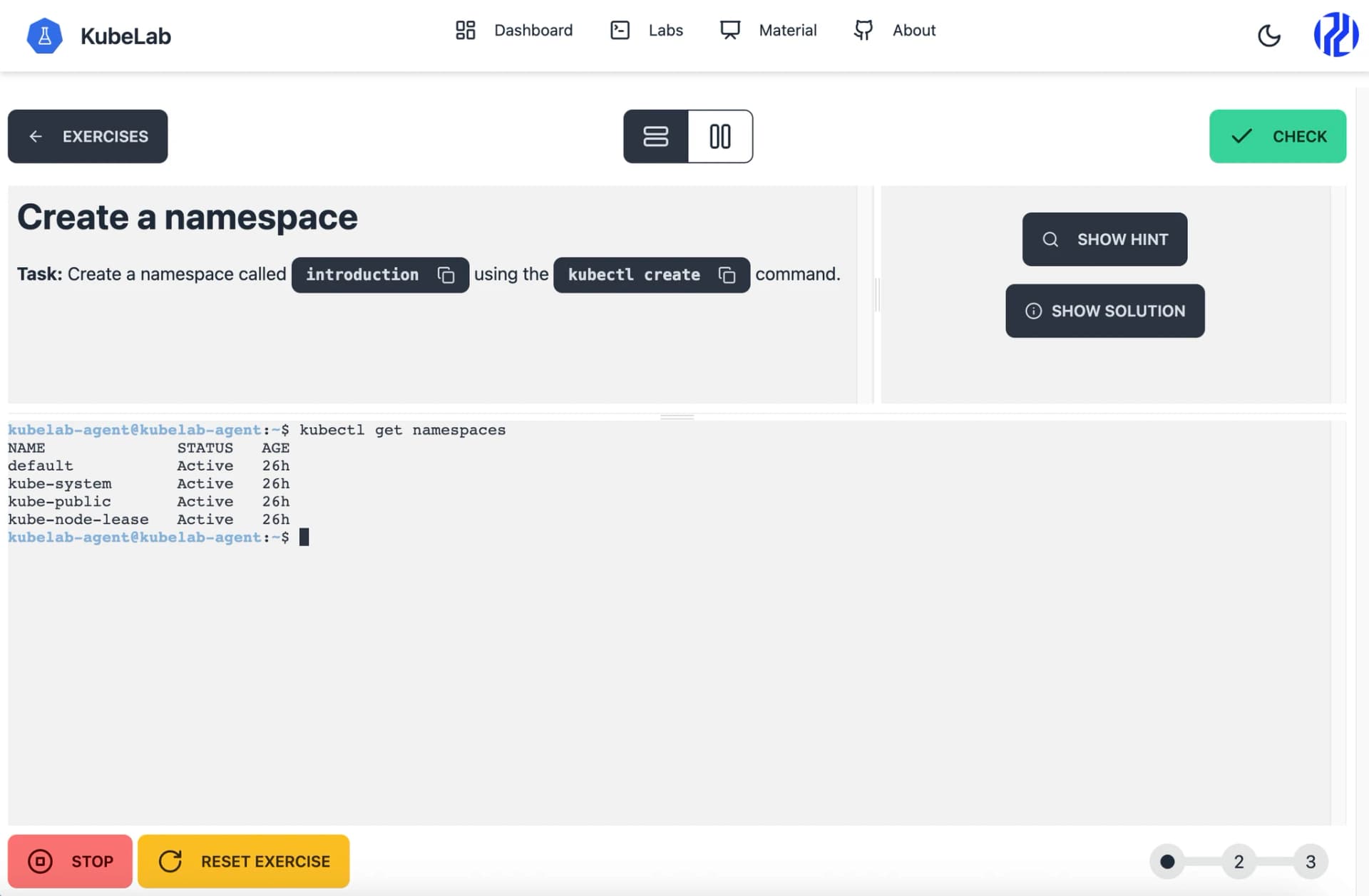This screenshot has width=1369, height=896.
Task: Click the KubeLab flask logo icon
Action: [x=44, y=36]
